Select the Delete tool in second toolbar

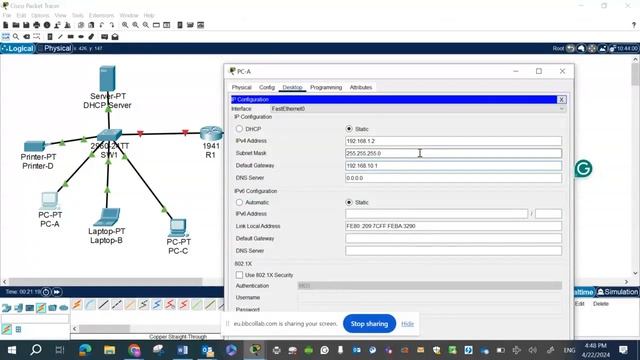(x=27, y=37)
